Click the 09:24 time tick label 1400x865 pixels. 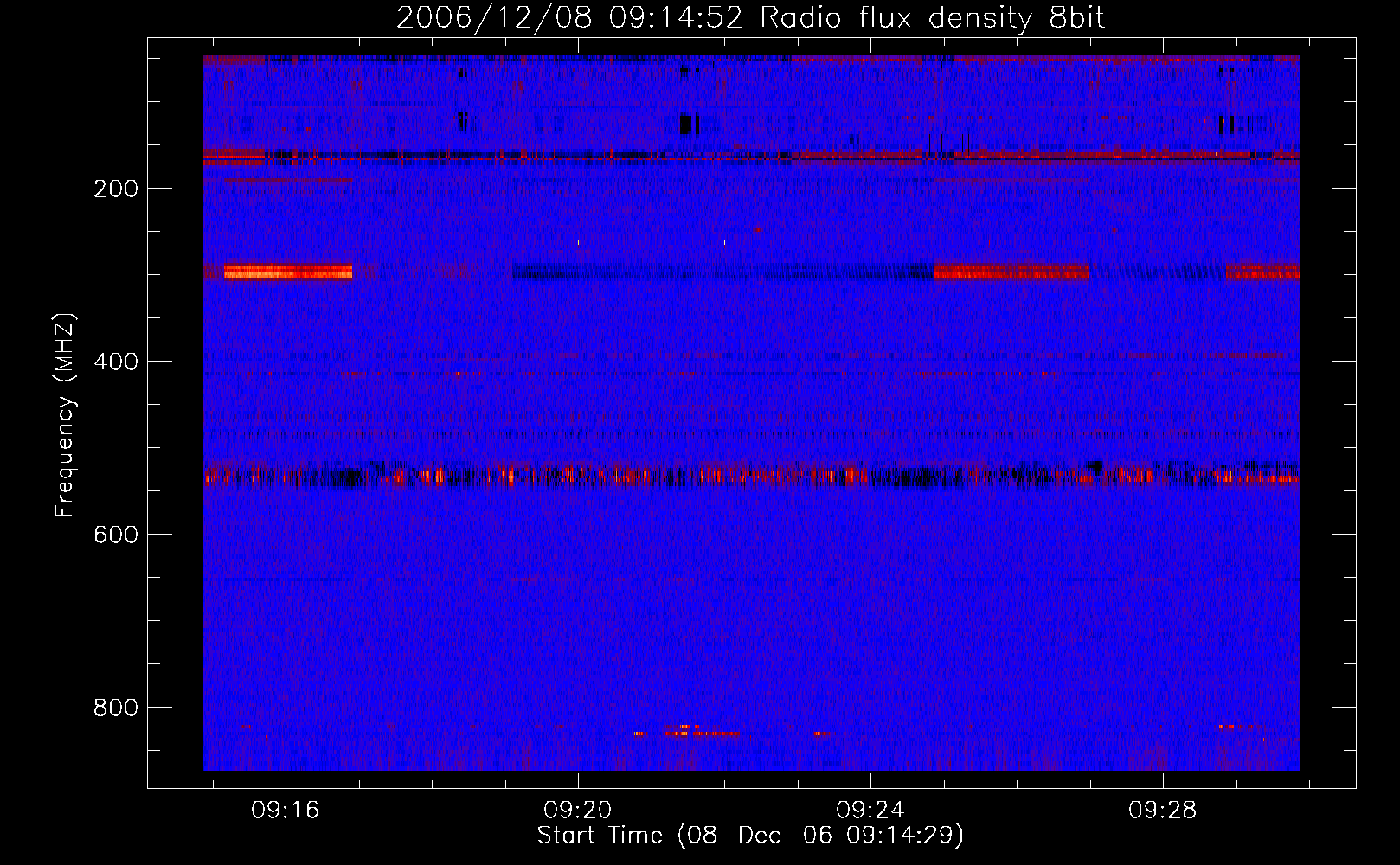coord(870,810)
